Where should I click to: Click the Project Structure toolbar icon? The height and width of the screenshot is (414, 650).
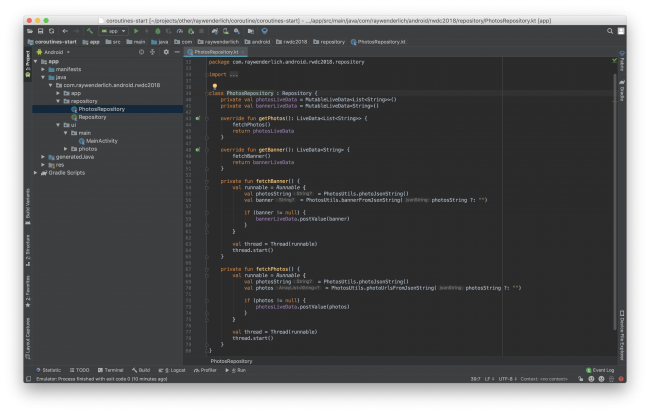coord(251,31)
